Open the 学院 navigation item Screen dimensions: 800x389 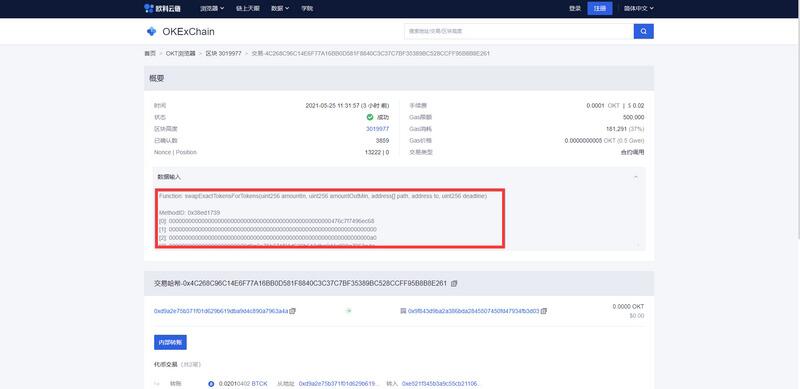tap(307, 8)
